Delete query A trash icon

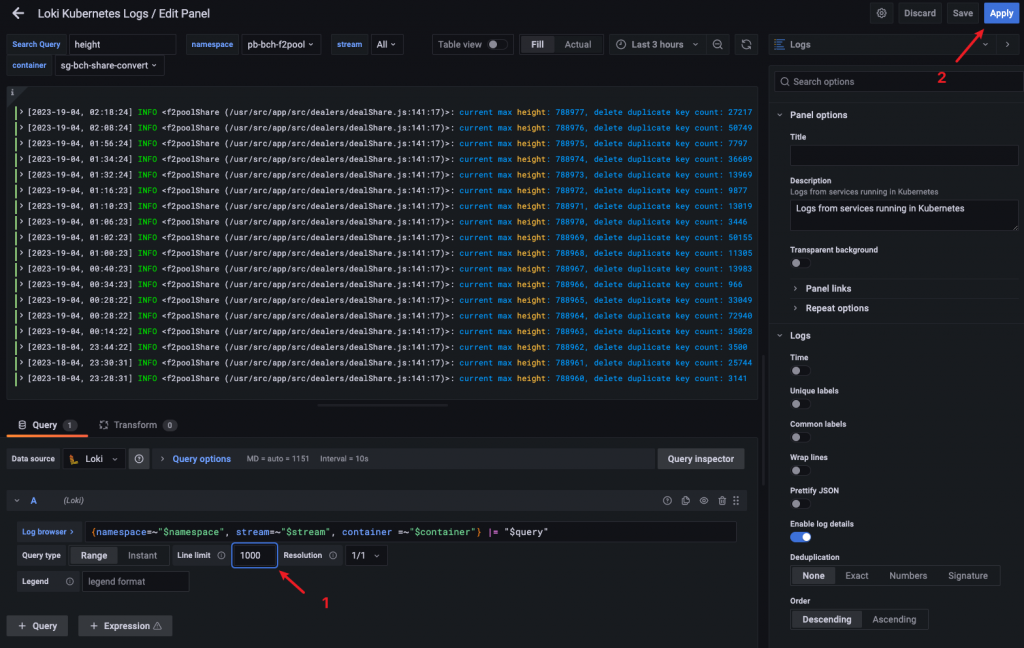pyautogui.click(x=722, y=500)
